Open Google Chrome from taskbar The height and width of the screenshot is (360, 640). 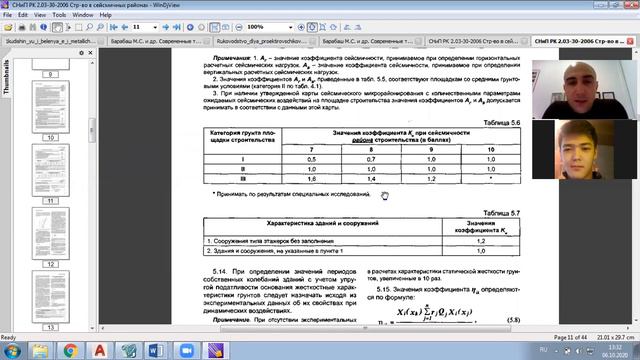pyautogui.click(x=70, y=351)
